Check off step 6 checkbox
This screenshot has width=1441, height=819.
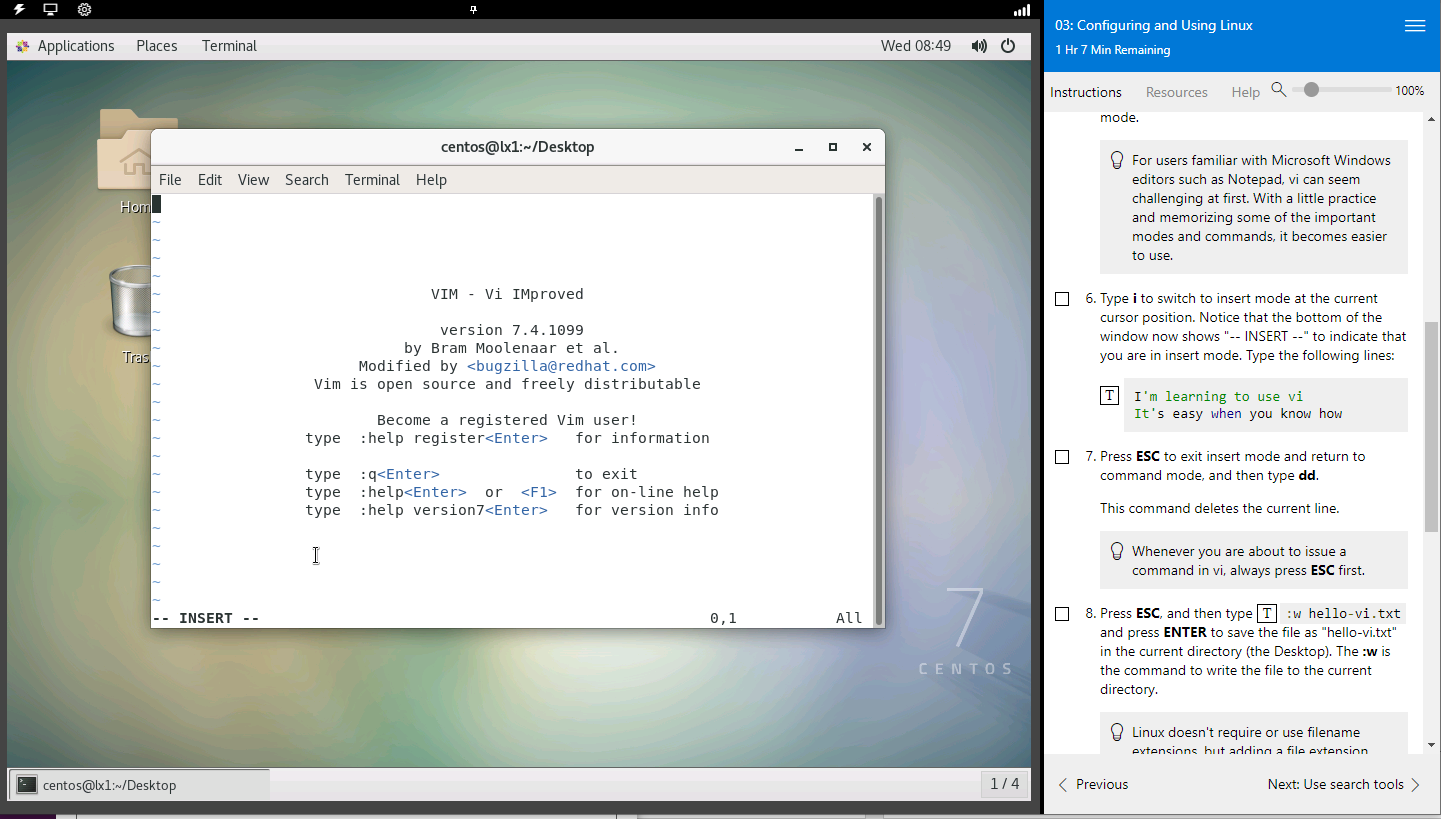tap(1062, 299)
